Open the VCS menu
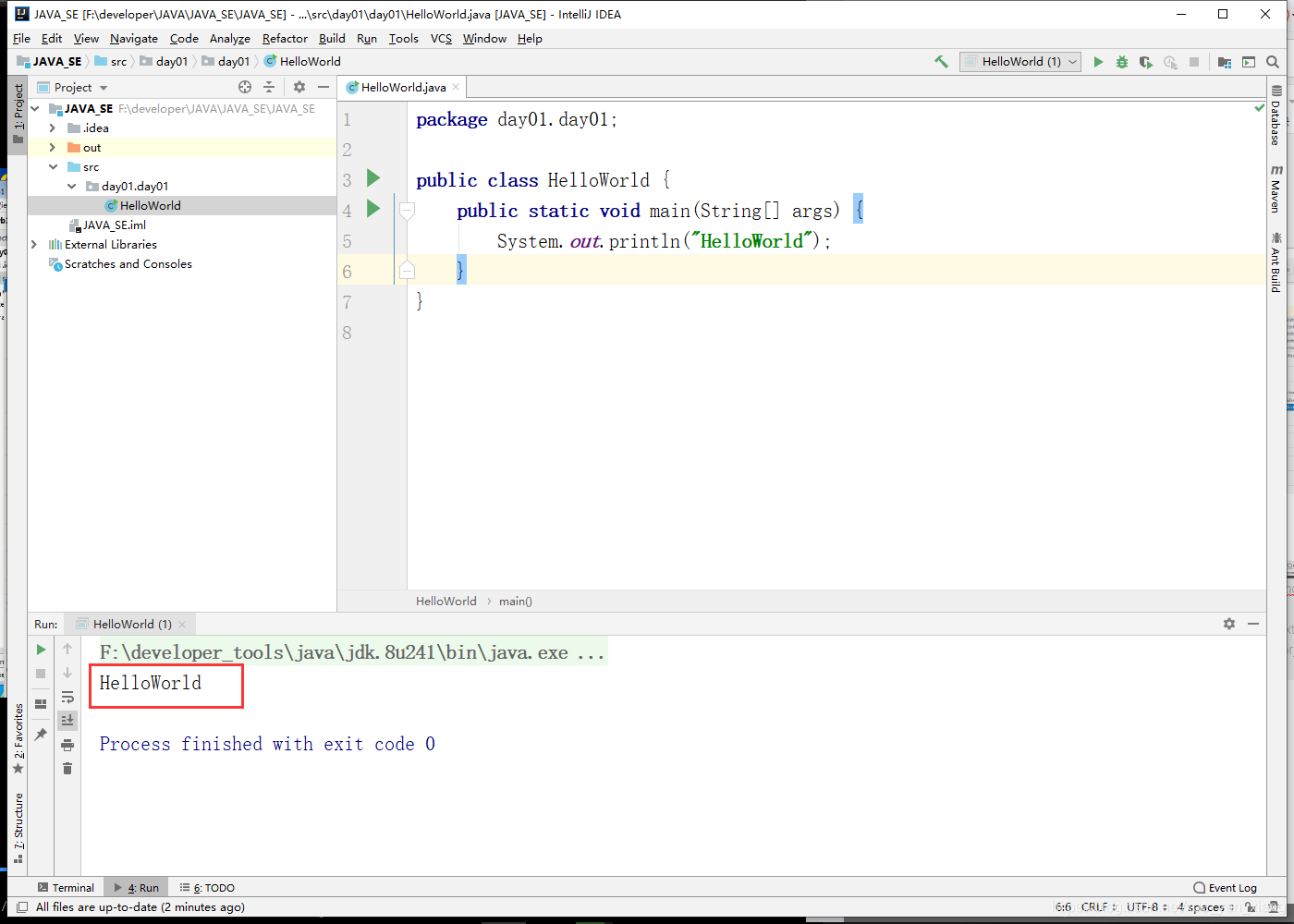1294x924 pixels. pyautogui.click(x=441, y=39)
